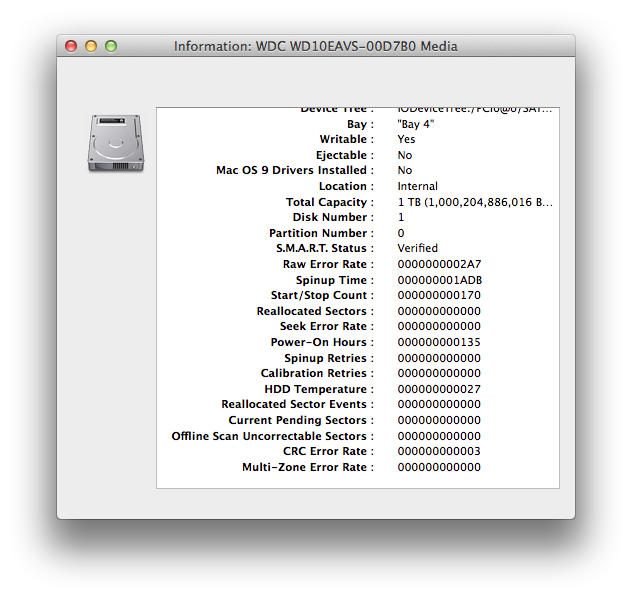Select the S.M.A.R.T. Status value 'Verified'

[x=418, y=248]
